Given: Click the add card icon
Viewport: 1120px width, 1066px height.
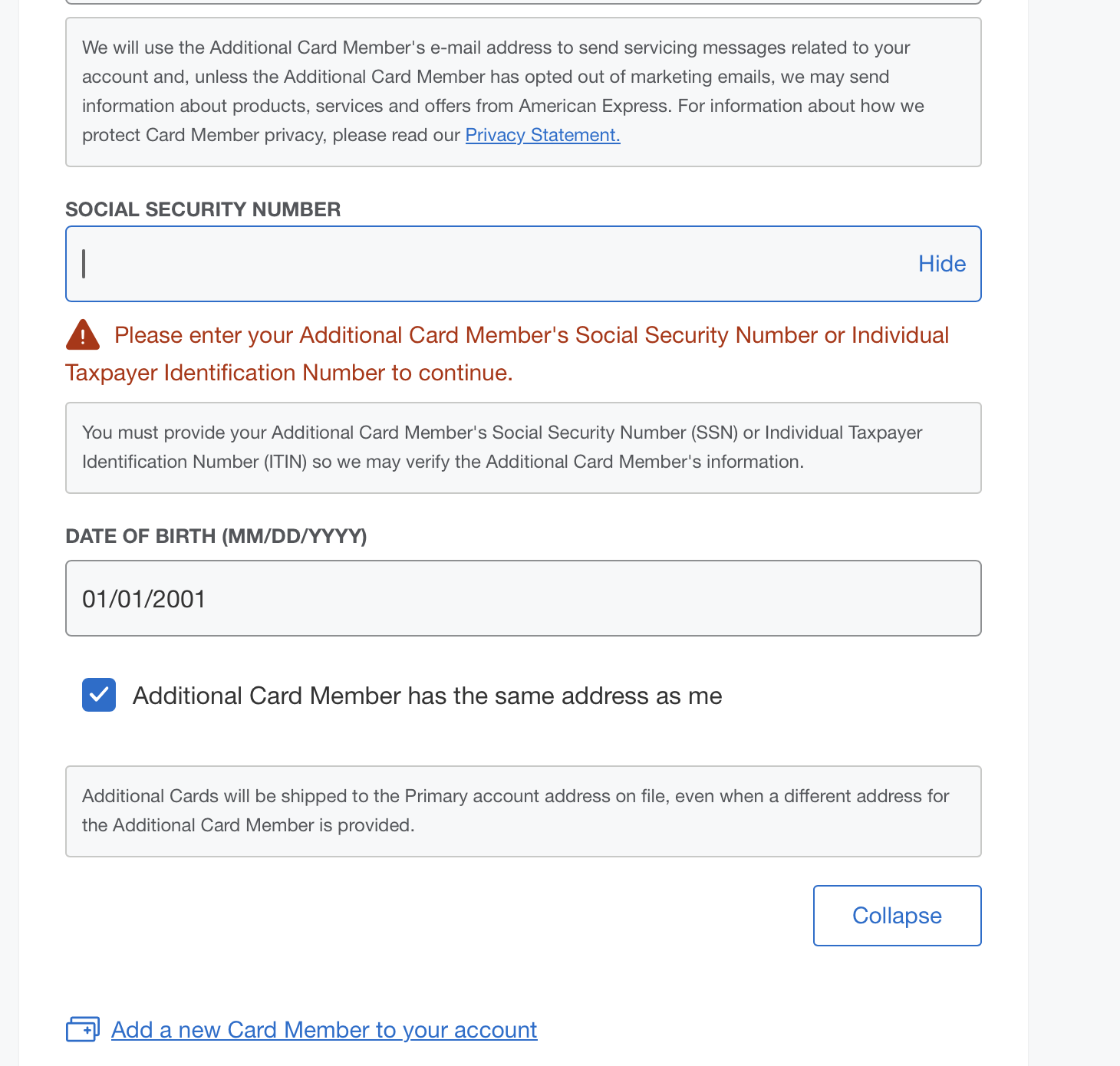Looking at the screenshot, I should (x=83, y=1029).
